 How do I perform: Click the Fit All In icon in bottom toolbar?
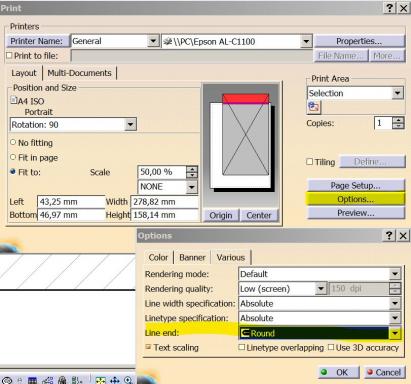100,380
